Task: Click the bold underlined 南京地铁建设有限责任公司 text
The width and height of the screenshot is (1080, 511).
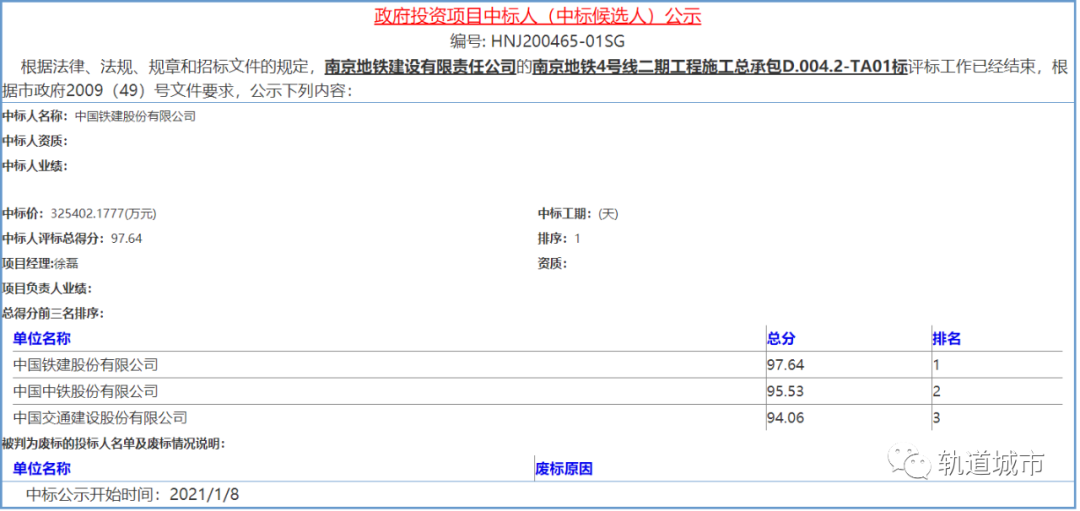Action: pyautogui.click(x=420, y=67)
